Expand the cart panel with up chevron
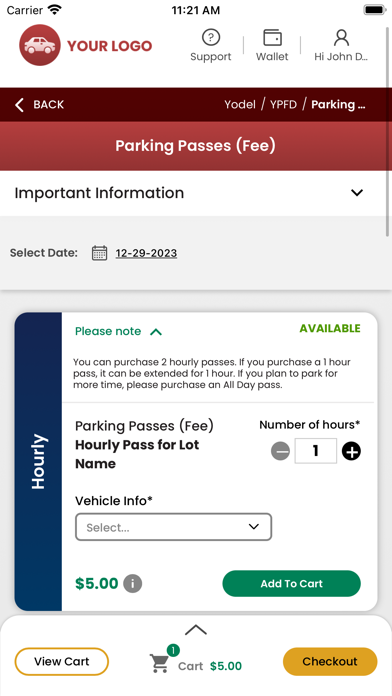Screen dimensions: 392x696 click(196, 629)
